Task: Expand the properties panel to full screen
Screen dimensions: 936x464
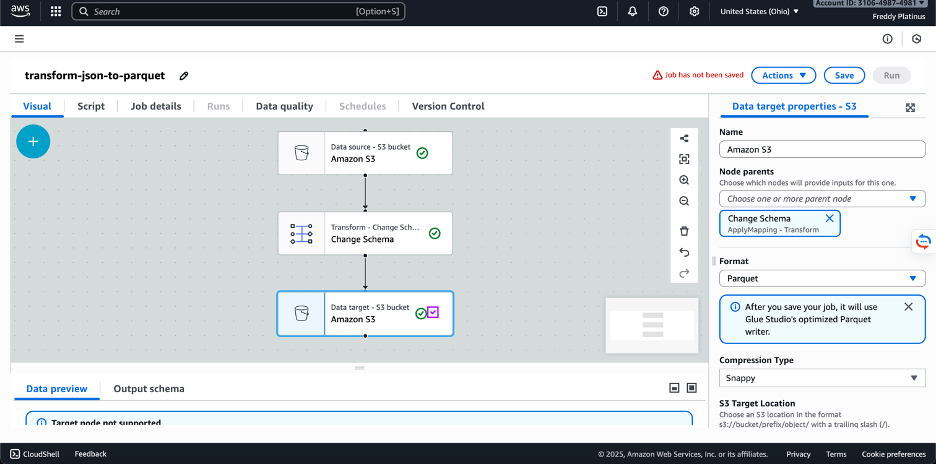Action: tap(910, 107)
